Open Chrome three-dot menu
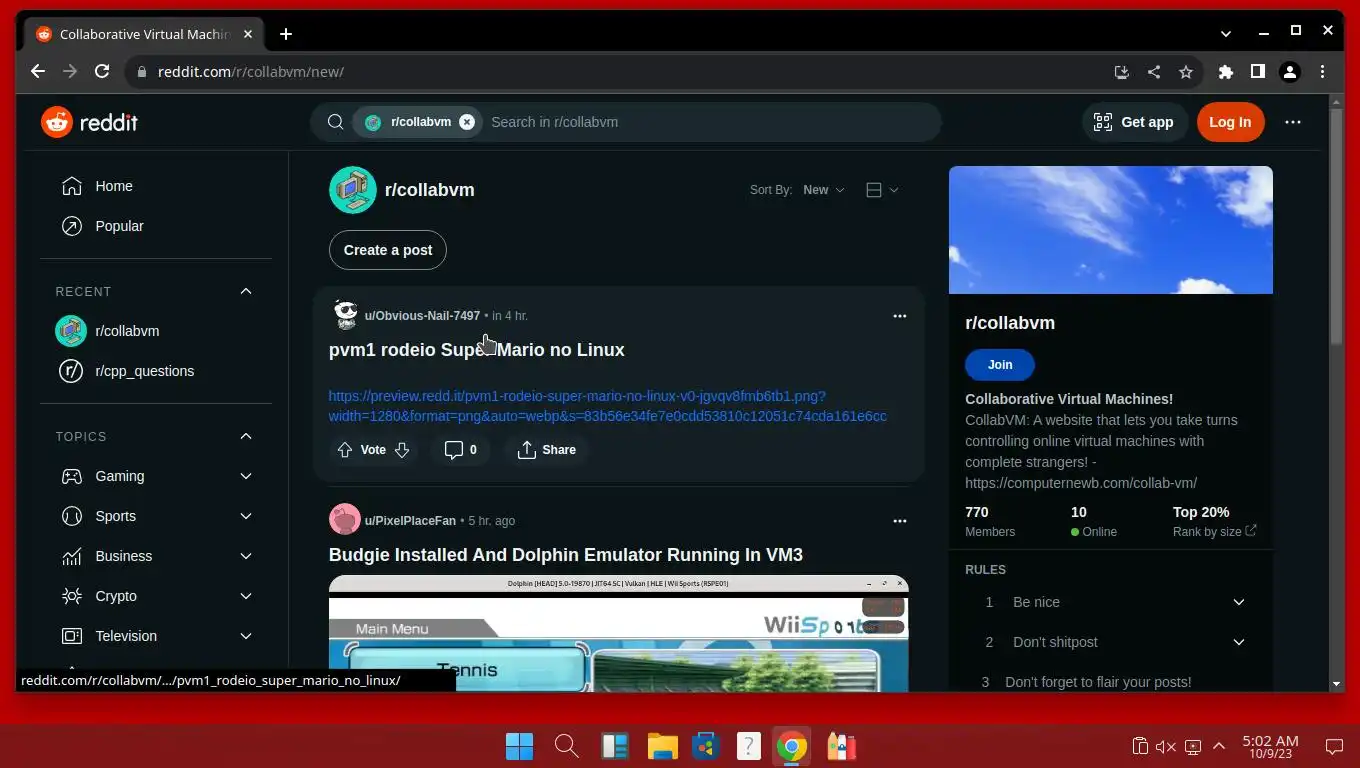 [1322, 72]
